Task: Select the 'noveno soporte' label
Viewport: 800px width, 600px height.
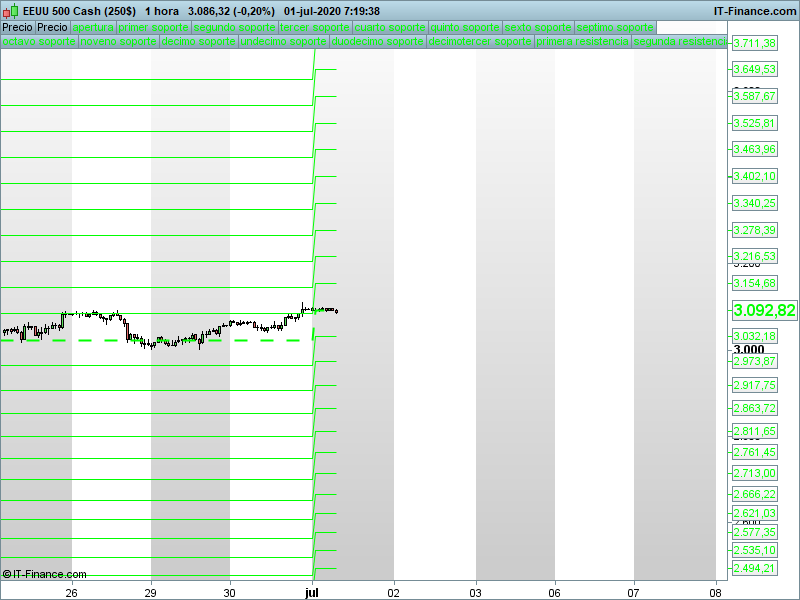Action: [x=118, y=41]
